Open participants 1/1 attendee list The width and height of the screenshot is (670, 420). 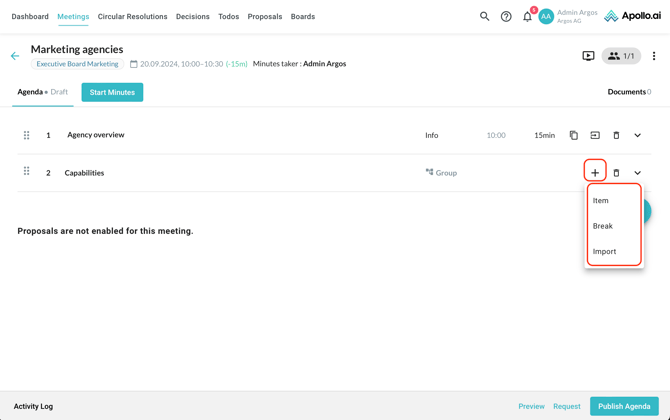coord(621,56)
